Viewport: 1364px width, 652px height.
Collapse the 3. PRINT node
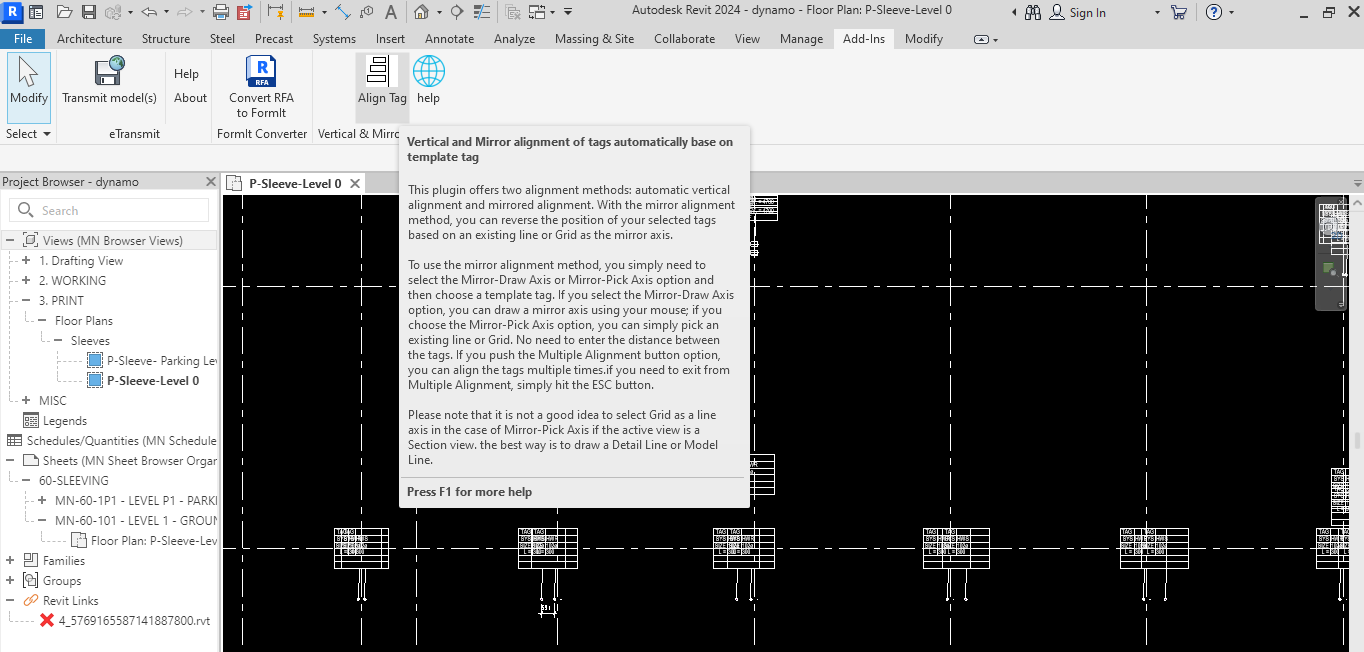[x=26, y=301]
